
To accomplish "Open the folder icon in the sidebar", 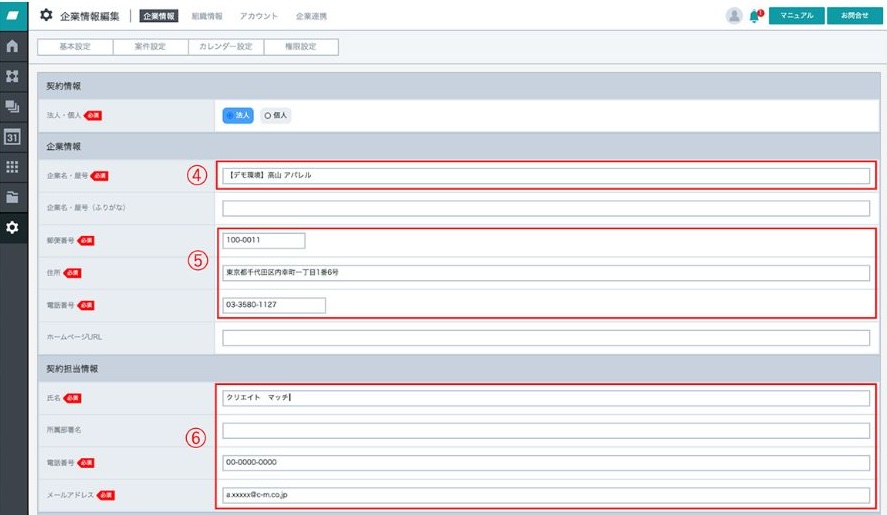I will click(13, 197).
